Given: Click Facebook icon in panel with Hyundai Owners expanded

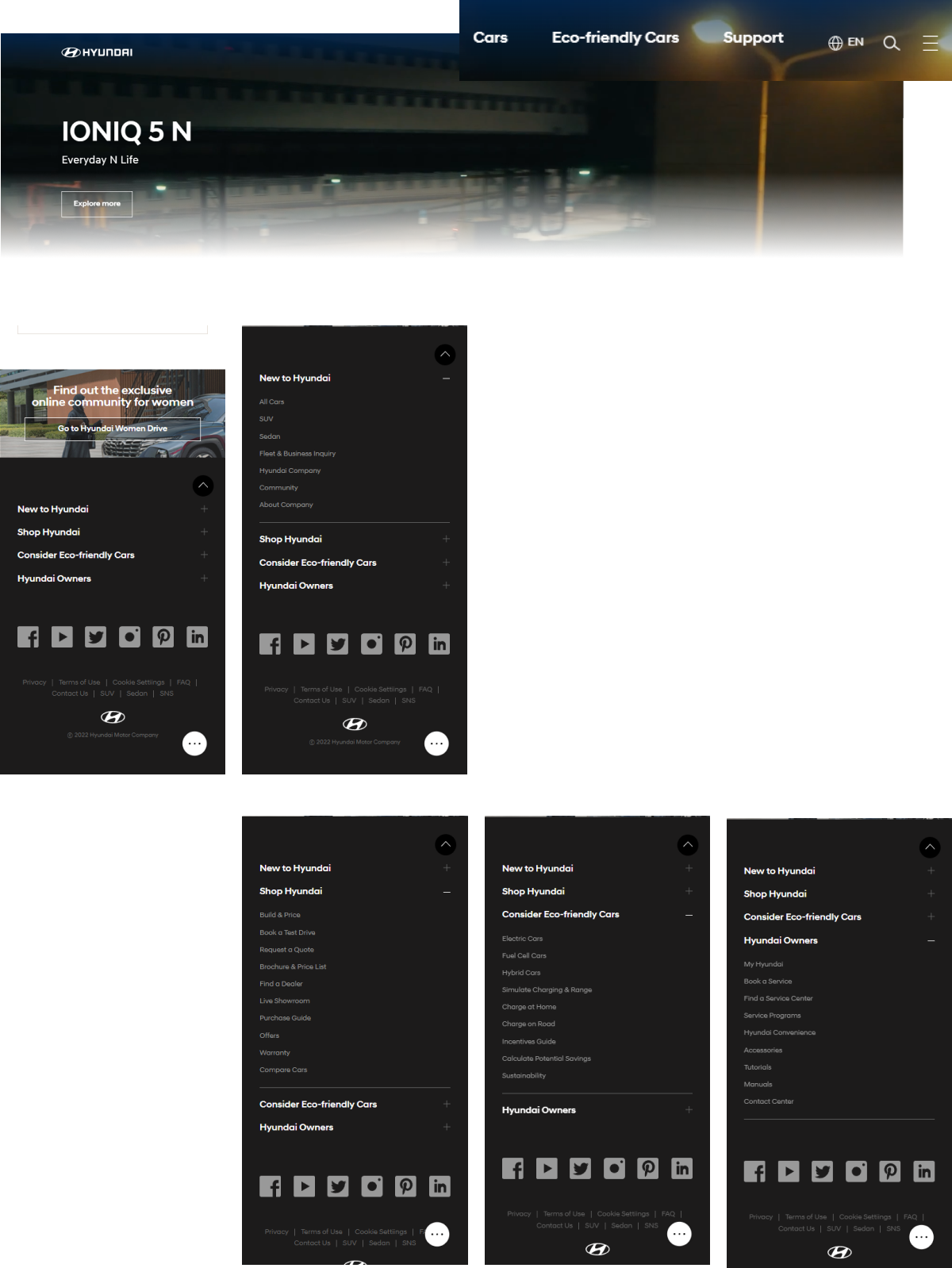Looking at the screenshot, I should tap(754, 1171).
